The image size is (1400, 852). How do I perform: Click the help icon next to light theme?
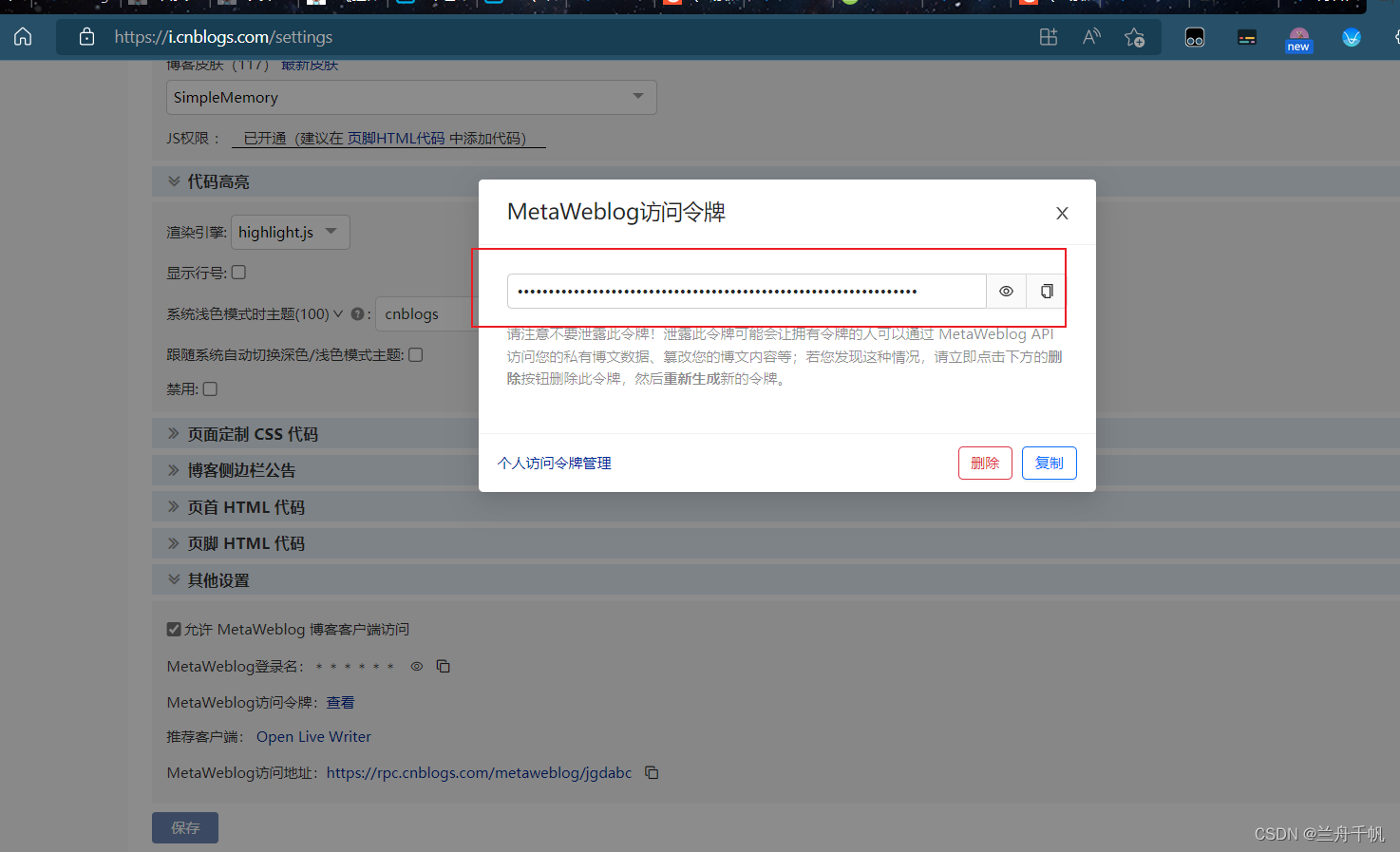coord(357,313)
